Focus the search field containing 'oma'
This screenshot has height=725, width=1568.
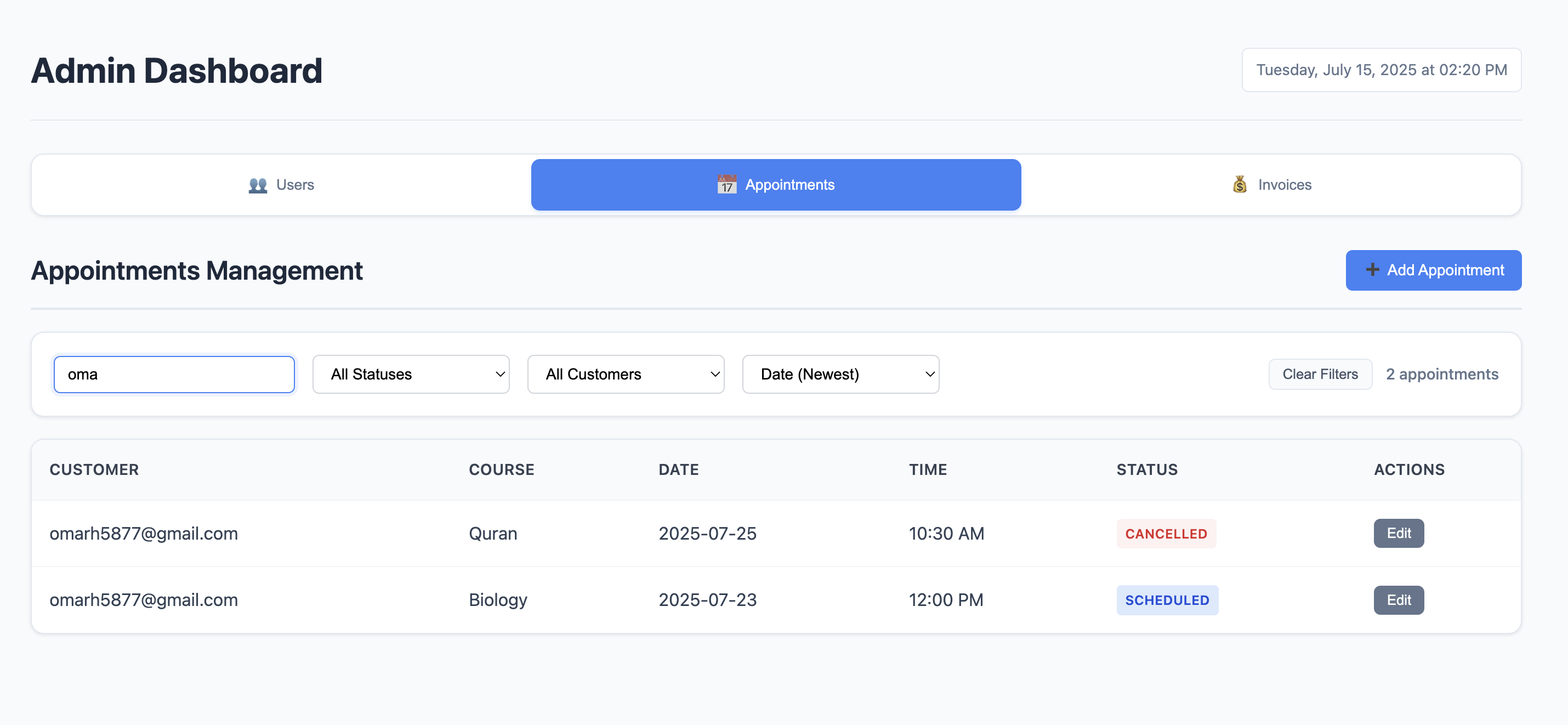pos(174,375)
